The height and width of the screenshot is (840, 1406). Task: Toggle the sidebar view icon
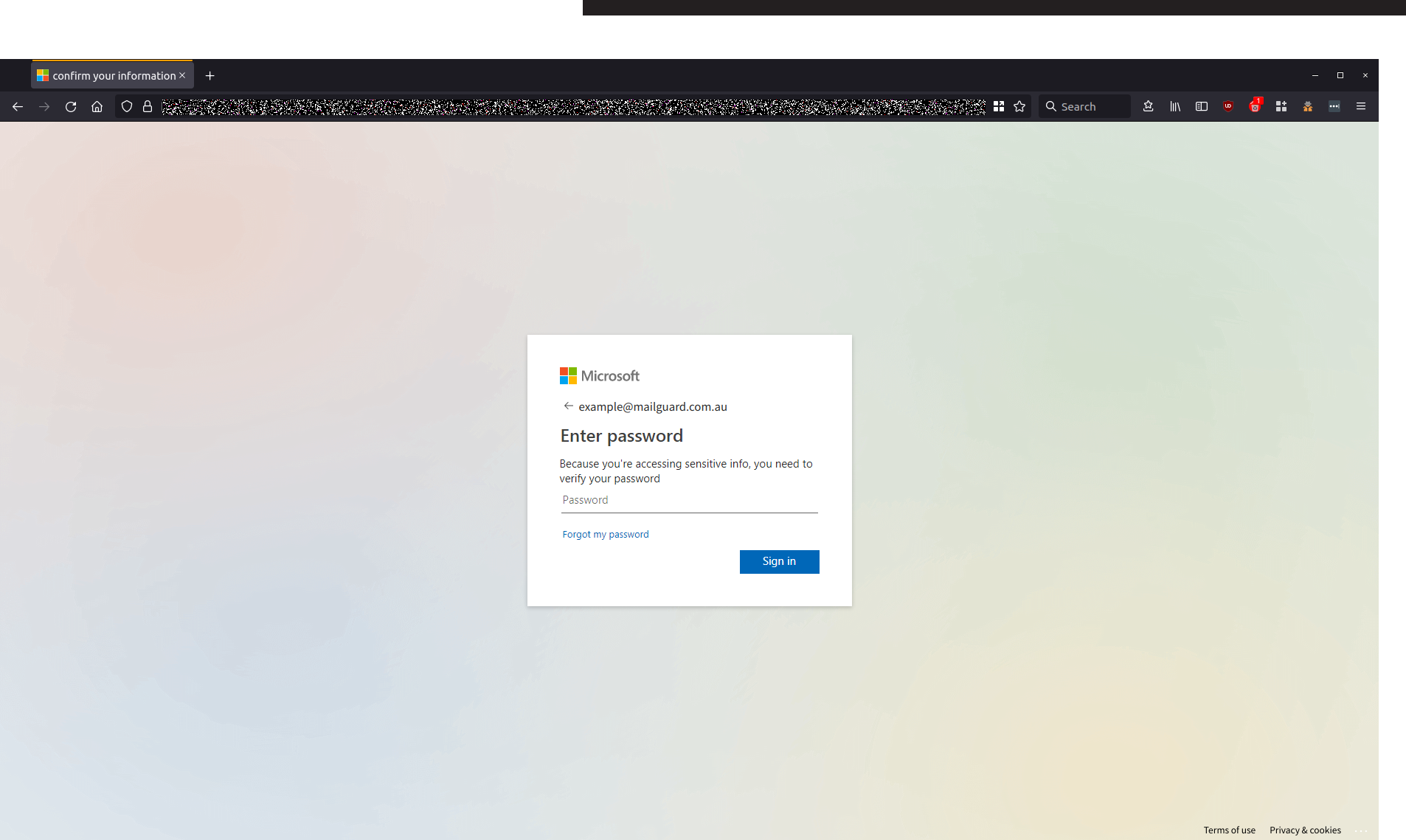[x=1202, y=107]
